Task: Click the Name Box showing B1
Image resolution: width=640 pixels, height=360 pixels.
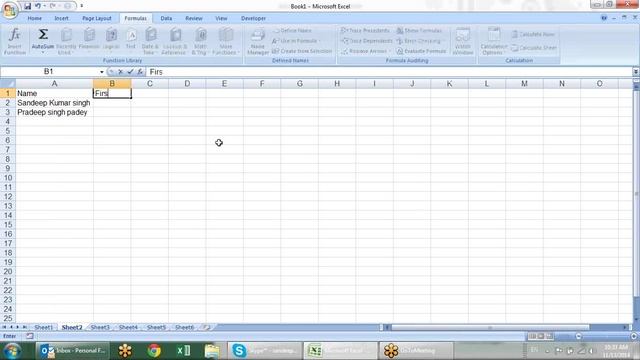Action: click(49, 72)
